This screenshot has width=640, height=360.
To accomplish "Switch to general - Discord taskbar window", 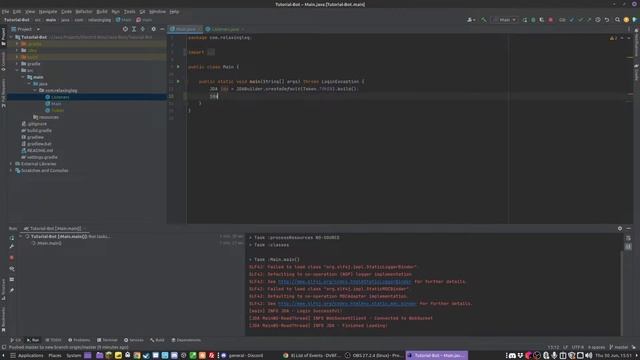I will tap(242, 356).
